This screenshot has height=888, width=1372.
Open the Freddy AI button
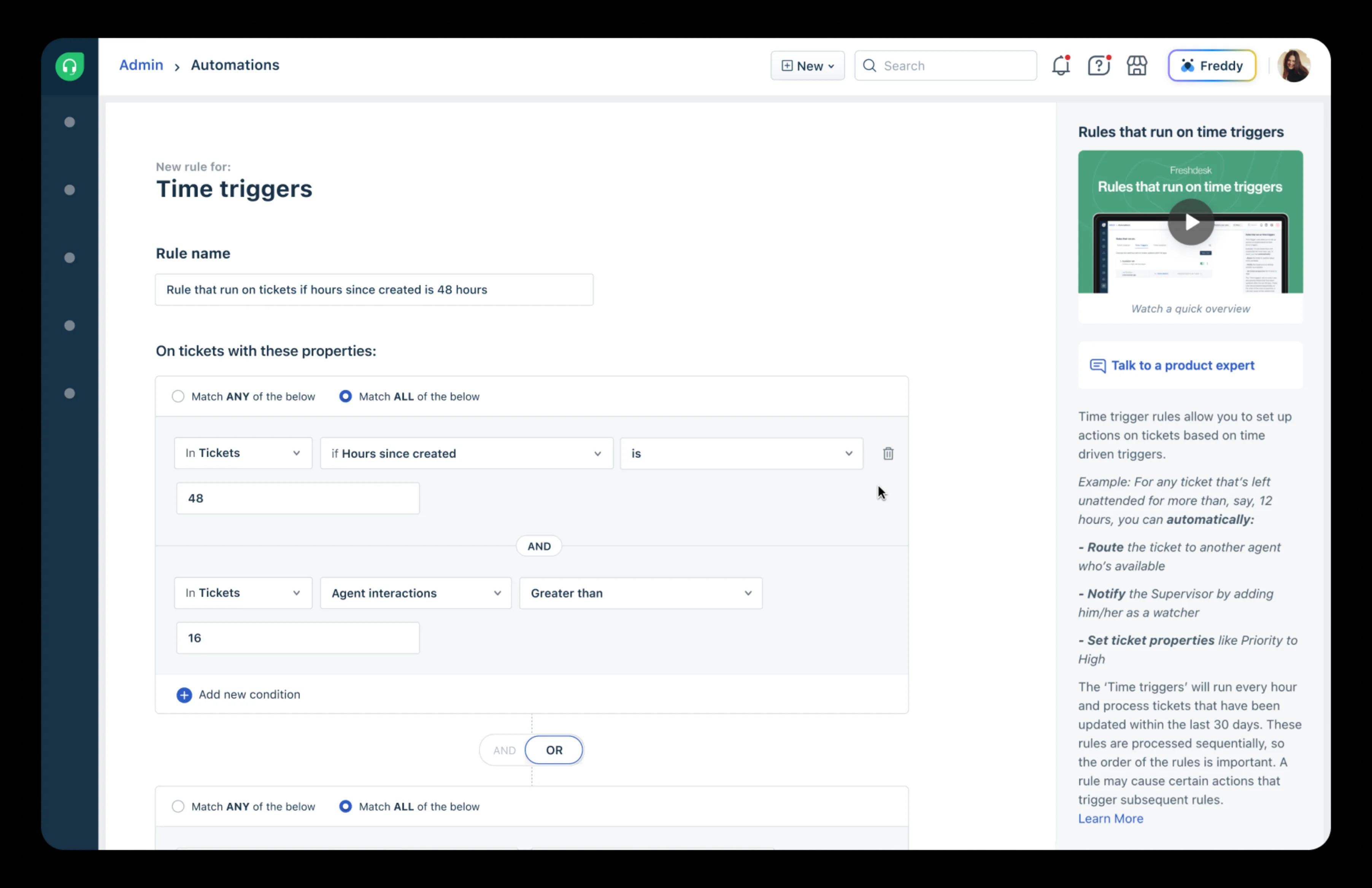point(1212,66)
